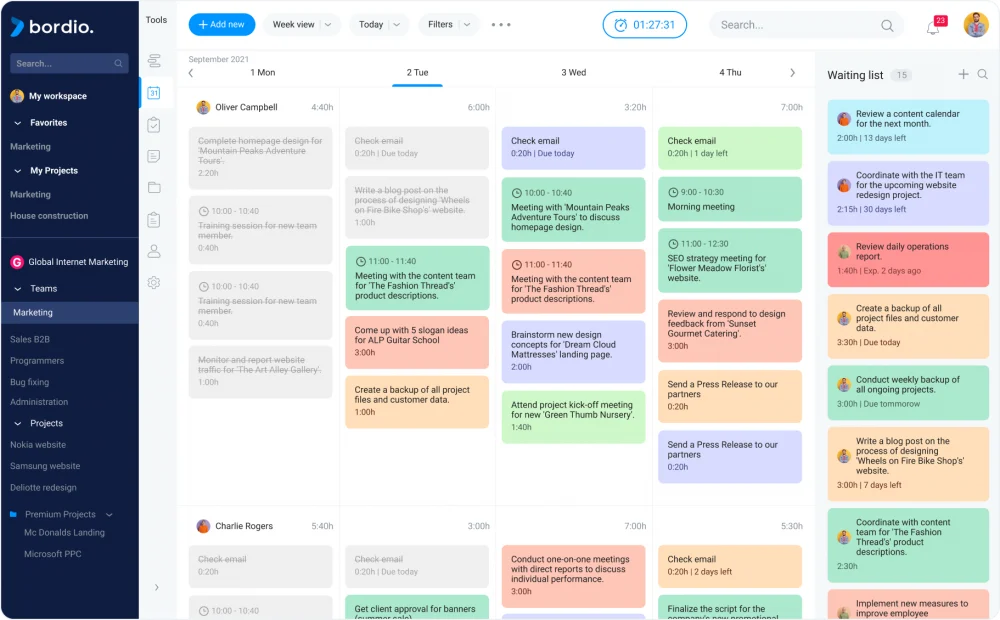Collapse the My Projects section

pyautogui.click(x=18, y=171)
